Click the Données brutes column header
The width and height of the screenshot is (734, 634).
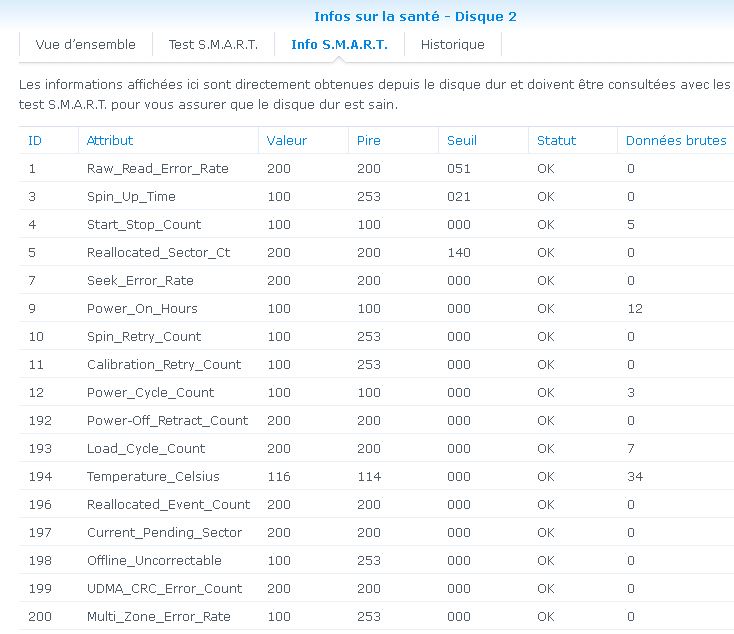[x=676, y=140]
